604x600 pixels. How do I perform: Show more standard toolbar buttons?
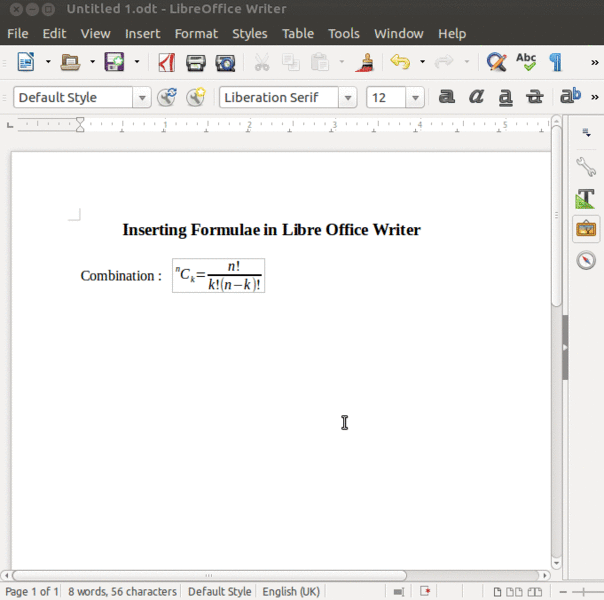click(595, 62)
